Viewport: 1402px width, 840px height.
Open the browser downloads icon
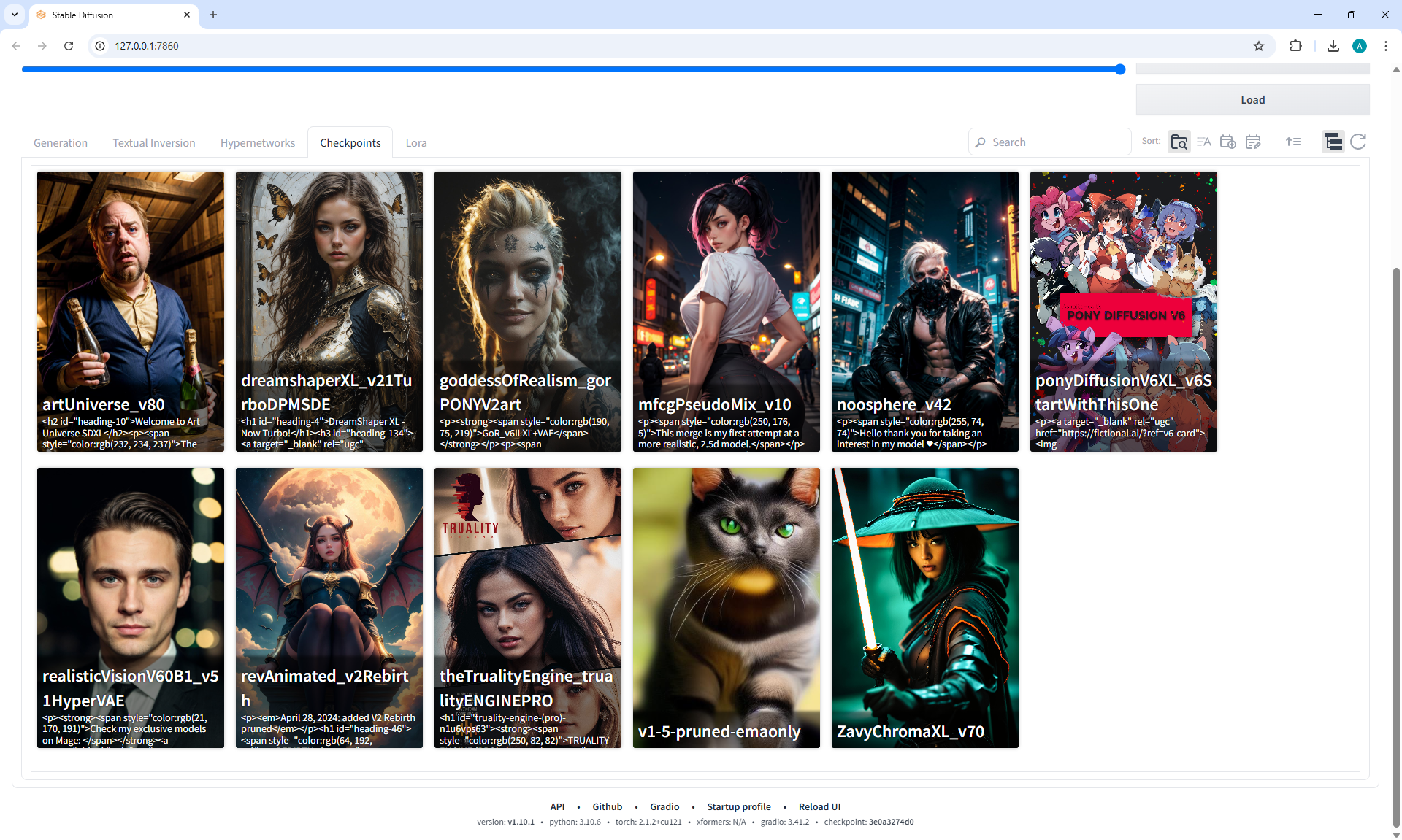[1333, 46]
